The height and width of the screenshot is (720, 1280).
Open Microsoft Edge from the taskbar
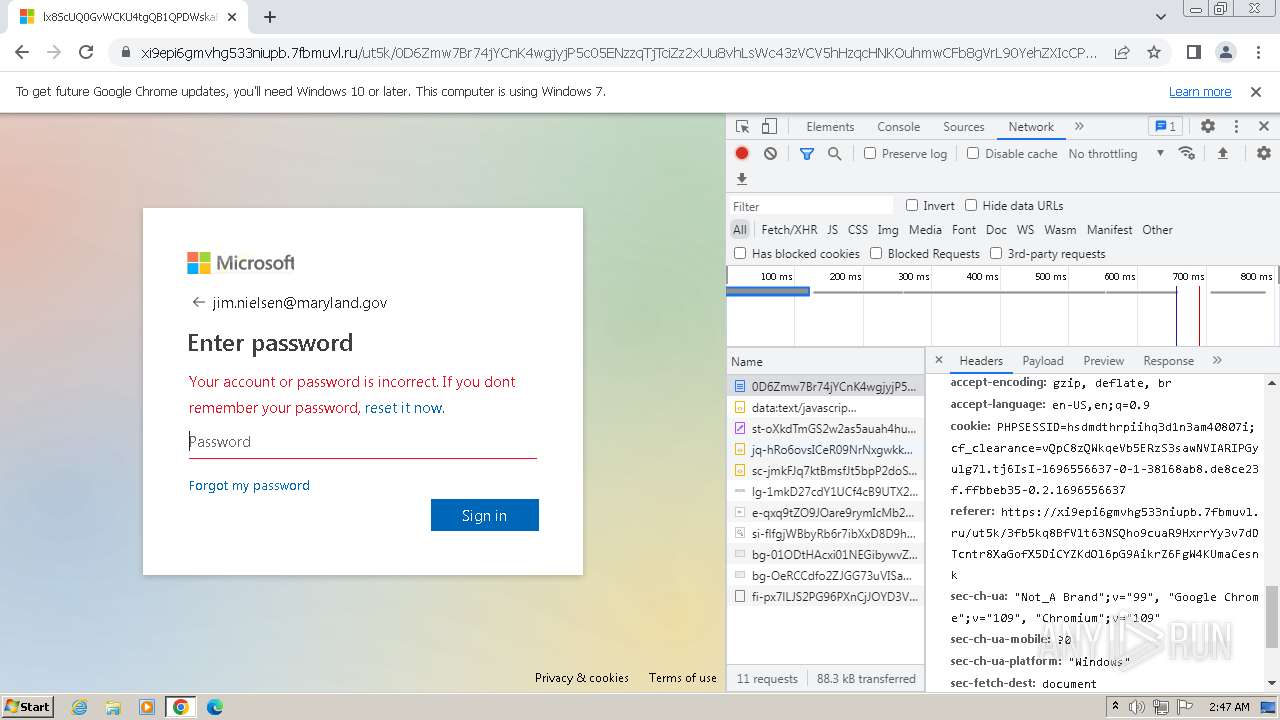pos(215,707)
